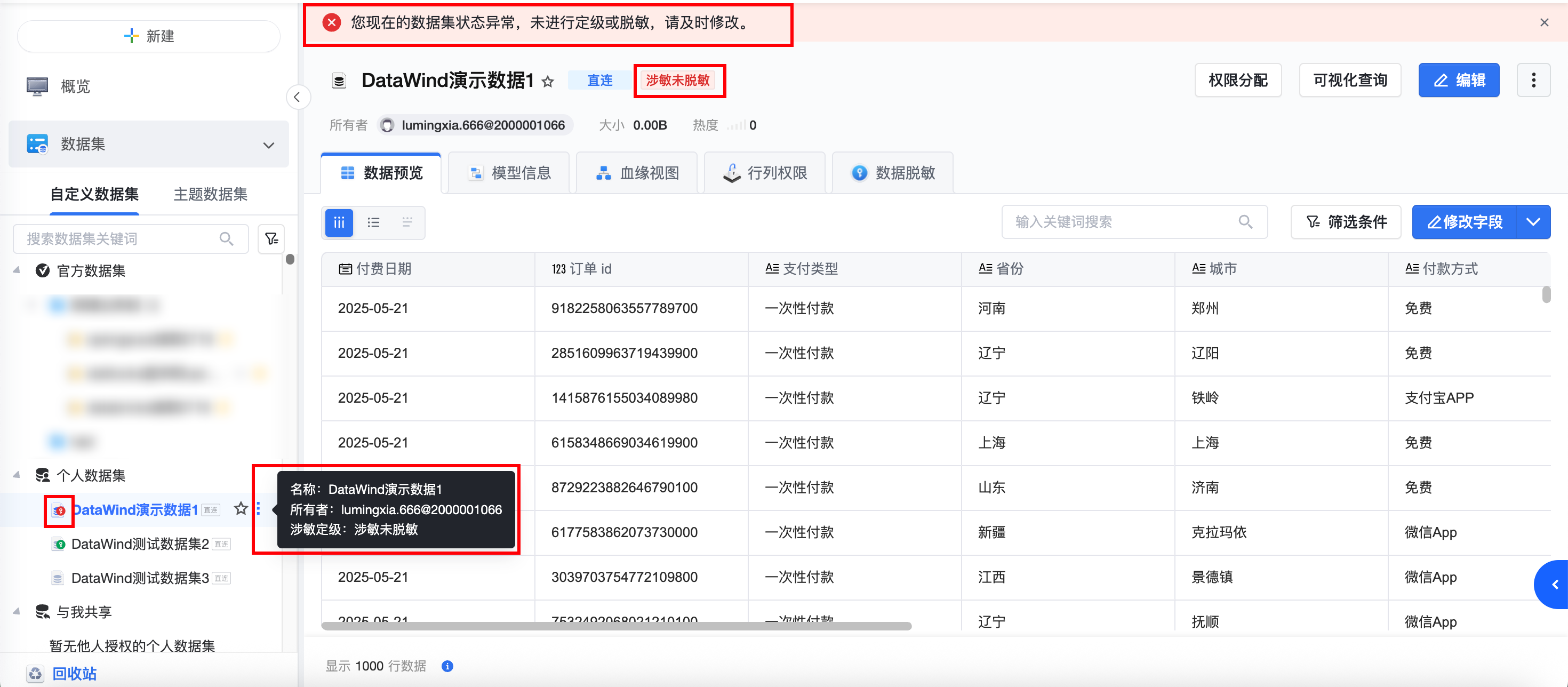The height and width of the screenshot is (687, 1568).
Task: Click search magnifier in keyword search box
Action: point(1245,222)
